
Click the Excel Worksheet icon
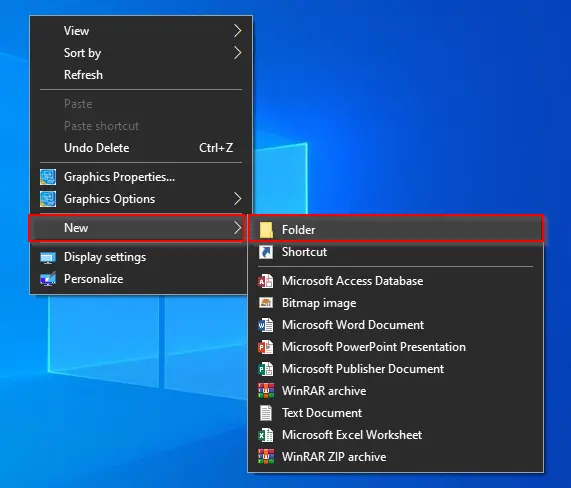pyautogui.click(x=266, y=435)
